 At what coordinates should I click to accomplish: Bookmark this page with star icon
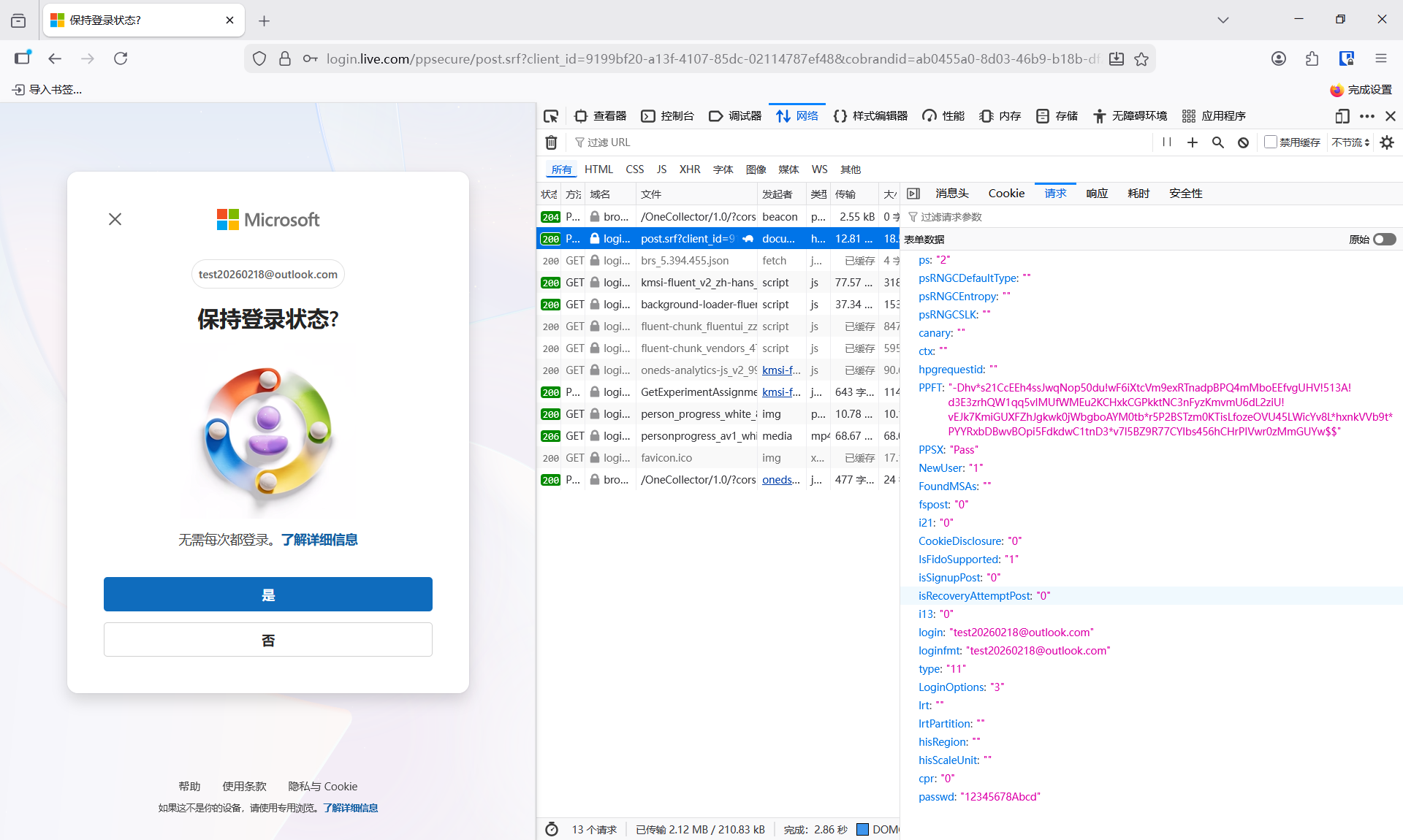(1141, 59)
